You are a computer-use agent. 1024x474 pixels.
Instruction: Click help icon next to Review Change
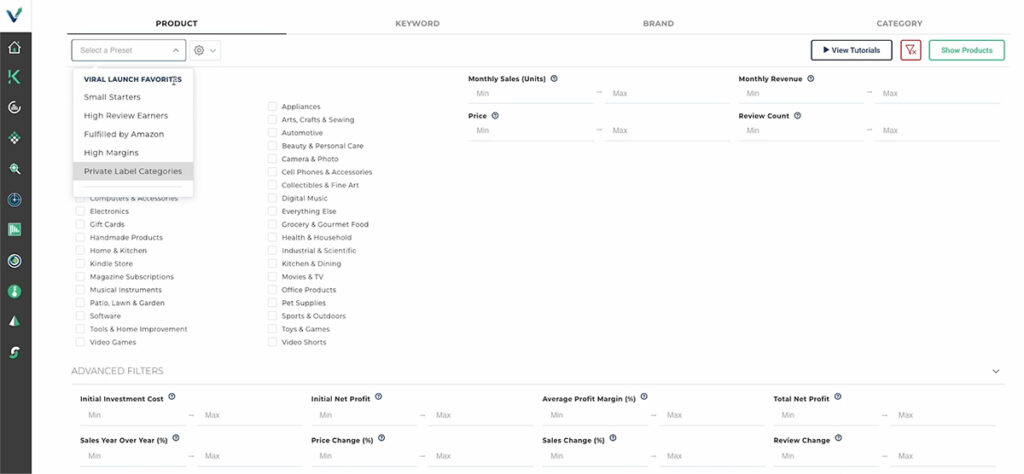(x=839, y=438)
